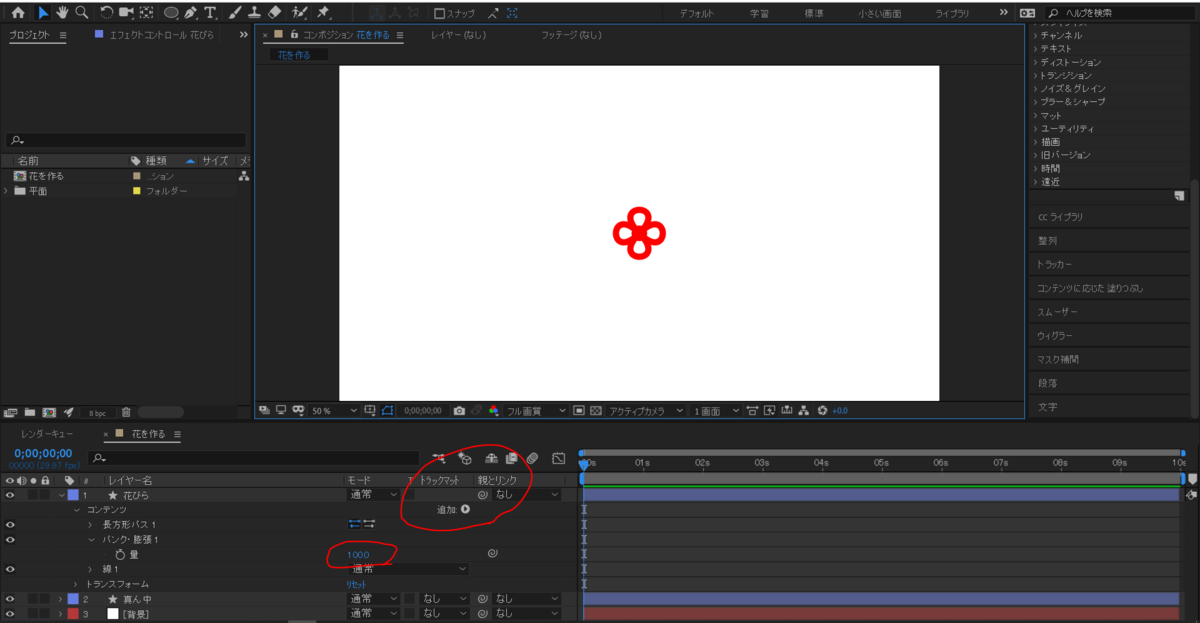Click the new composition icon in Project panel
The width and height of the screenshot is (1200, 623).
(48, 412)
